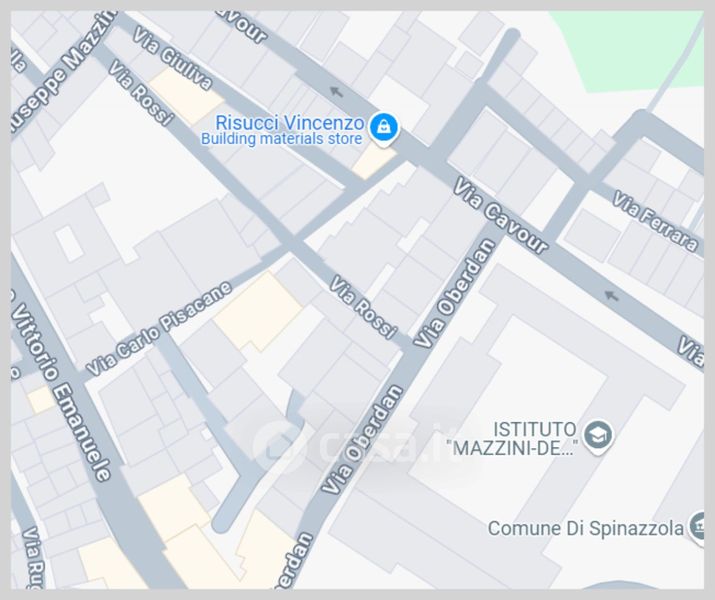This screenshot has height=600, width=715.
Task: Open the Risucci Vincenzo place name label
Action: 290,123
